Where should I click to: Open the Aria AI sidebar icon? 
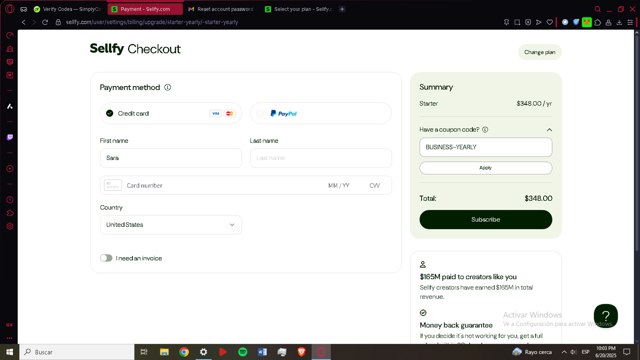10,106
